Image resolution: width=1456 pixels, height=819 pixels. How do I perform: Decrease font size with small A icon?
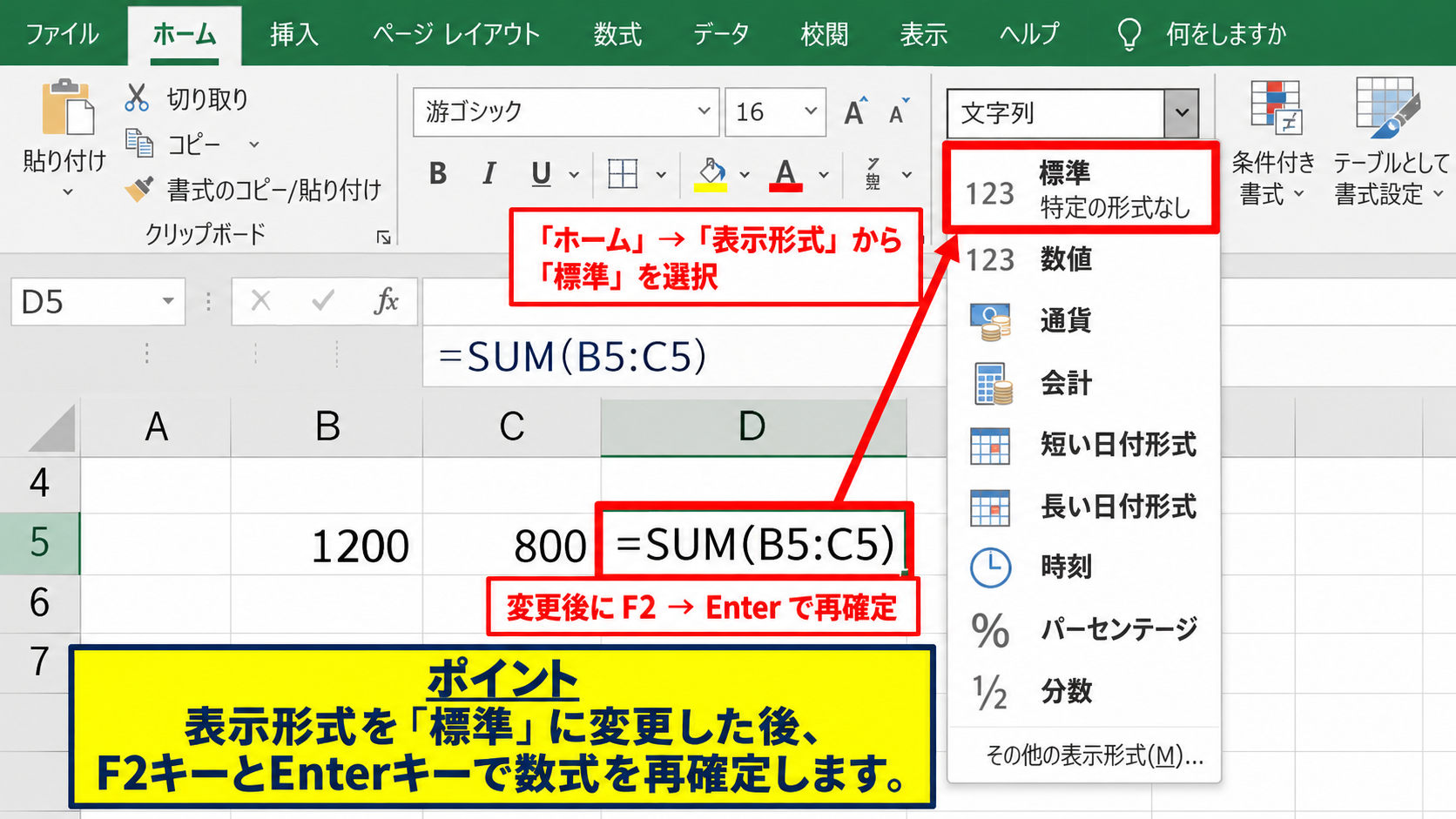pos(899,111)
